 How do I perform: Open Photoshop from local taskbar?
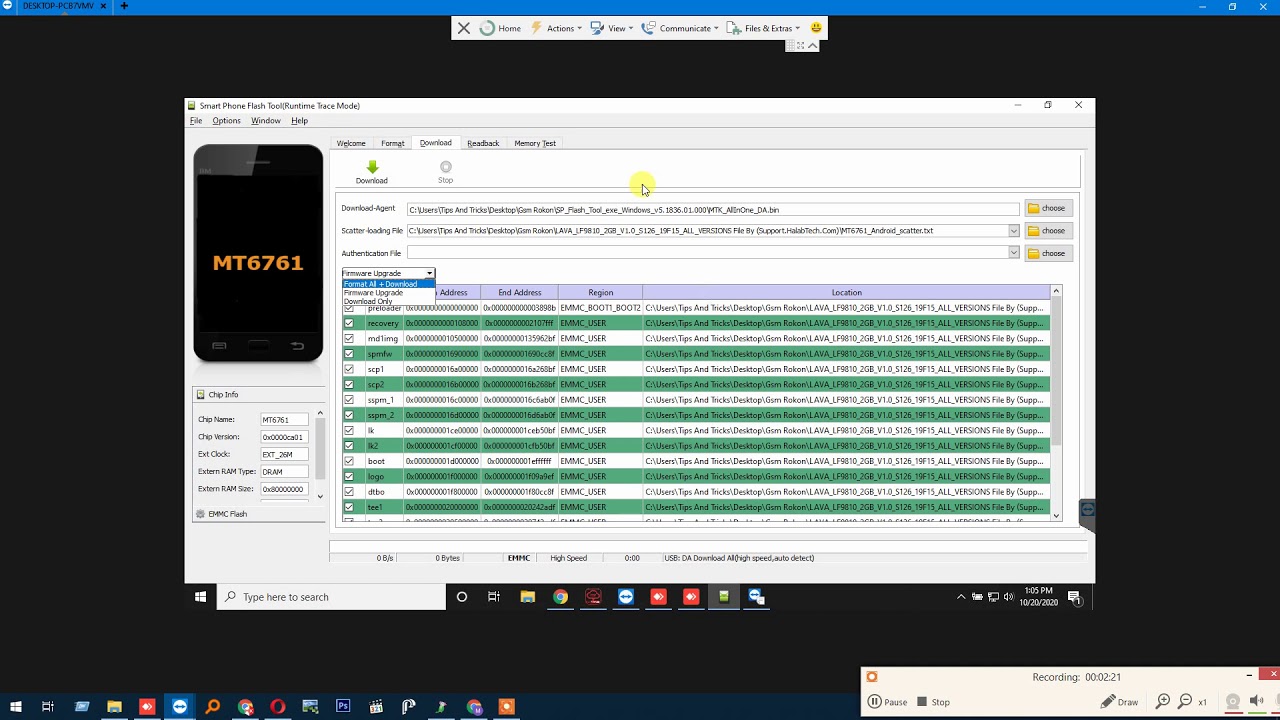pos(343,707)
